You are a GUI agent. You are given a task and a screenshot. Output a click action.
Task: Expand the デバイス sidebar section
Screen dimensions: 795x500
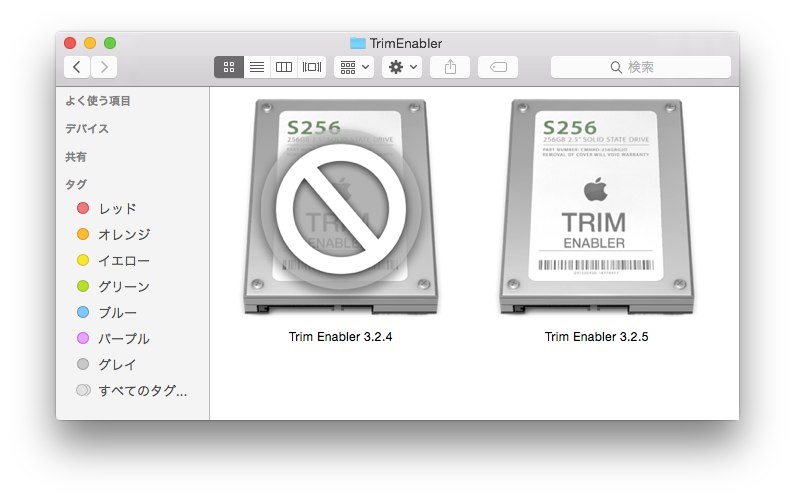point(87,129)
